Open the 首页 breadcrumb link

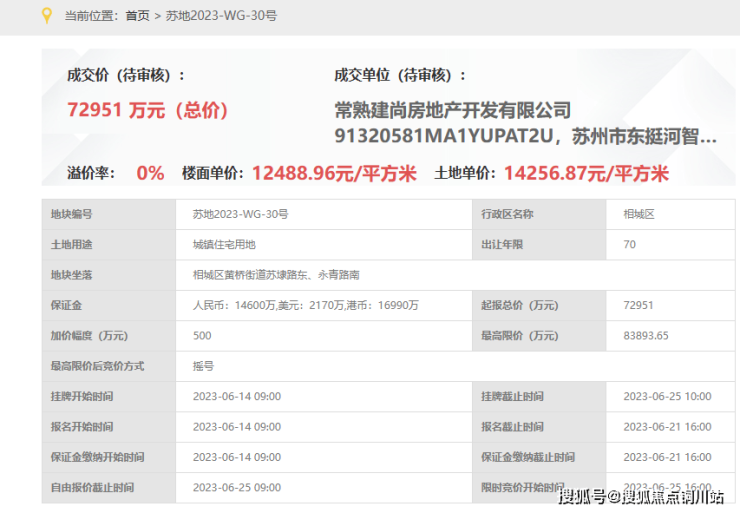pyautogui.click(x=137, y=16)
